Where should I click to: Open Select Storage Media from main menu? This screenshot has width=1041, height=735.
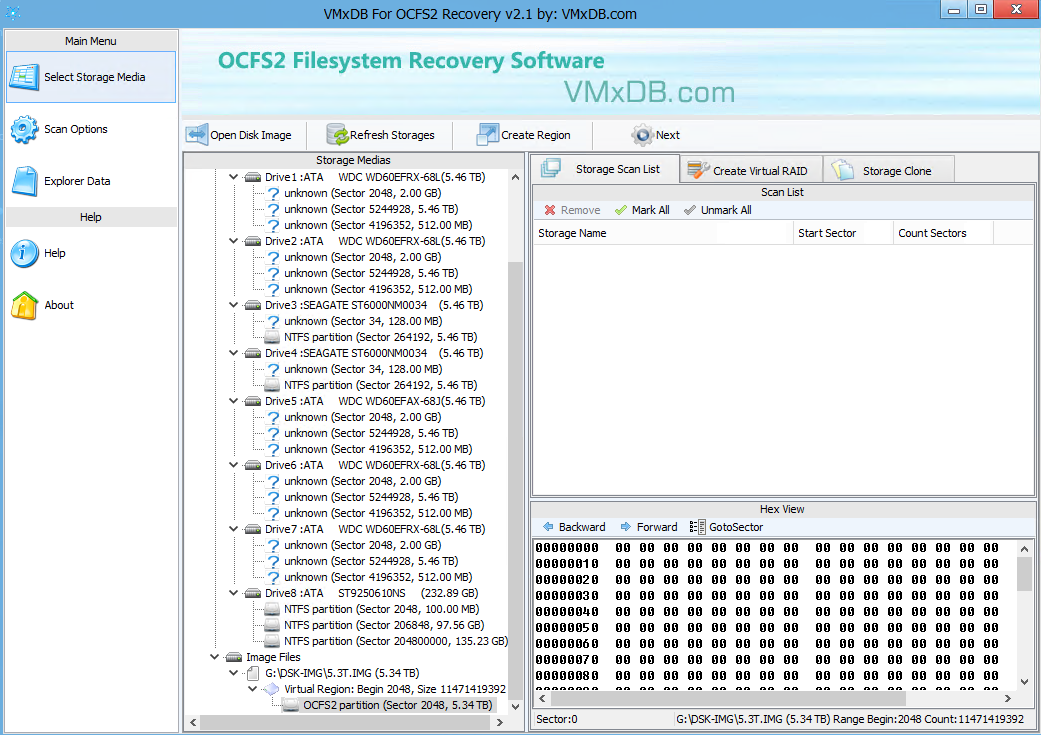[91, 77]
